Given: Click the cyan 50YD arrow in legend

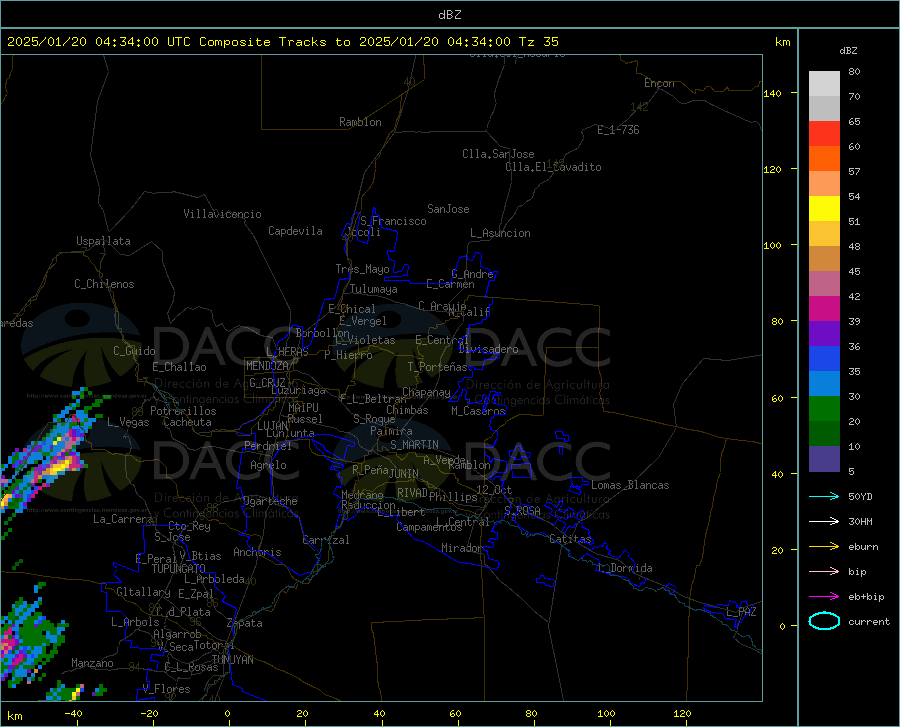Looking at the screenshot, I should coord(824,496).
